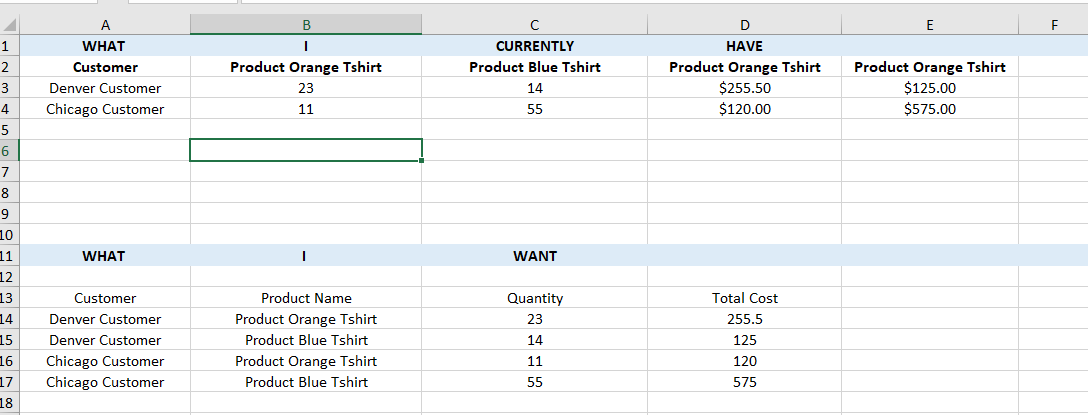Viewport: 1088px width, 415px height.
Task: Click the Product Name header cell
Action: [x=305, y=298]
